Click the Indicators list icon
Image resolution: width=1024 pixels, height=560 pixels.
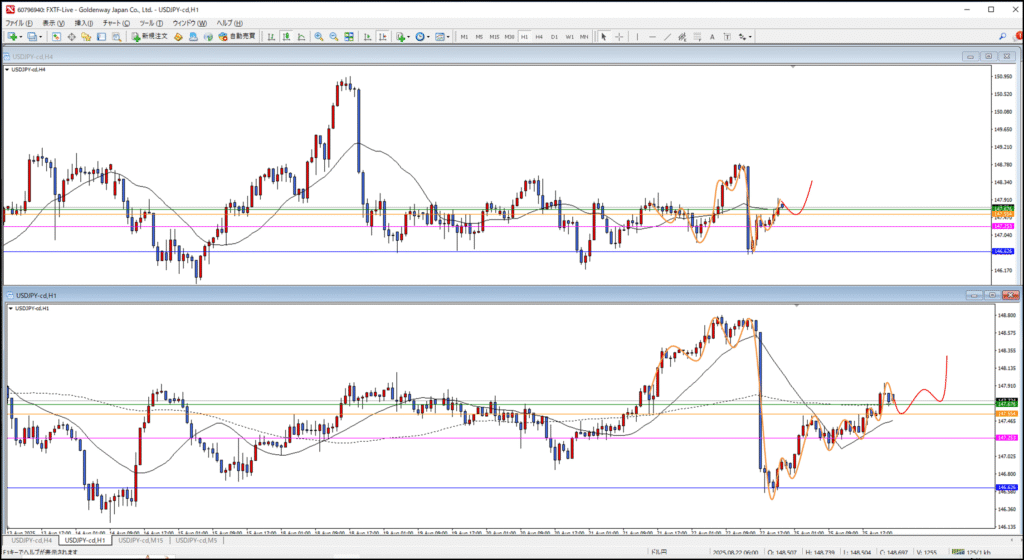tap(400, 37)
